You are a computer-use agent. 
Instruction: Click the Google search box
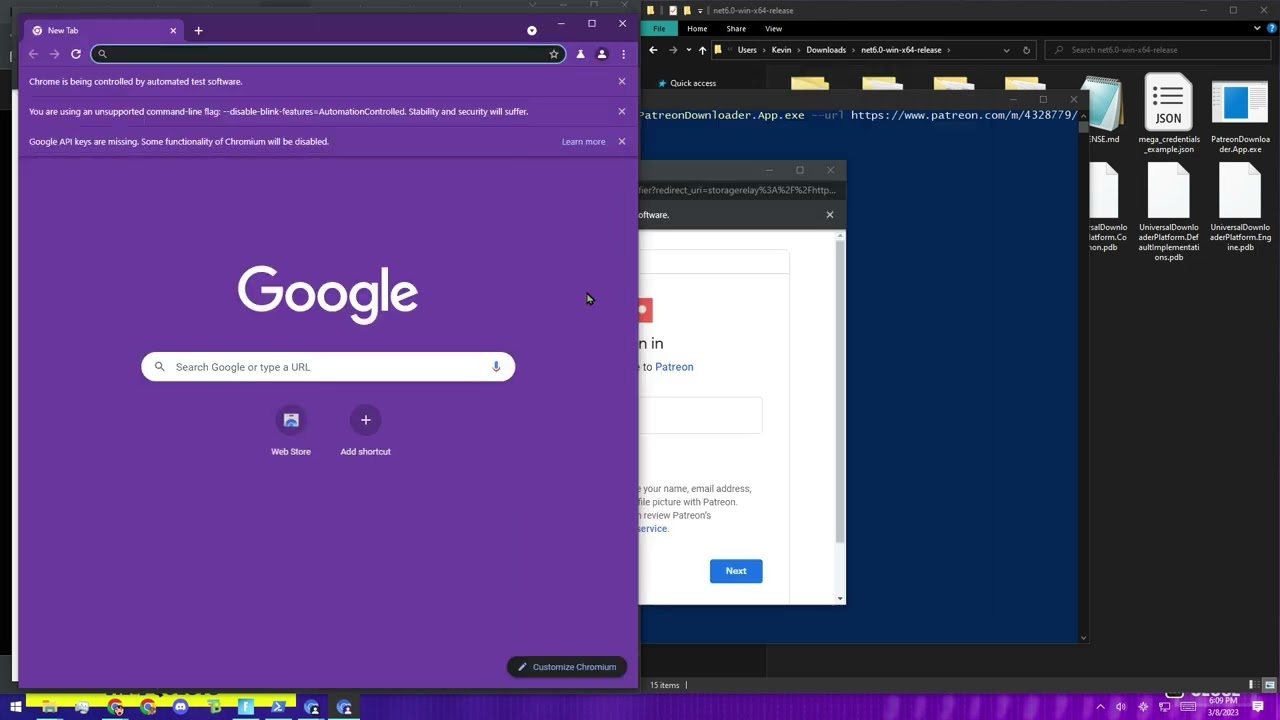tap(328, 367)
